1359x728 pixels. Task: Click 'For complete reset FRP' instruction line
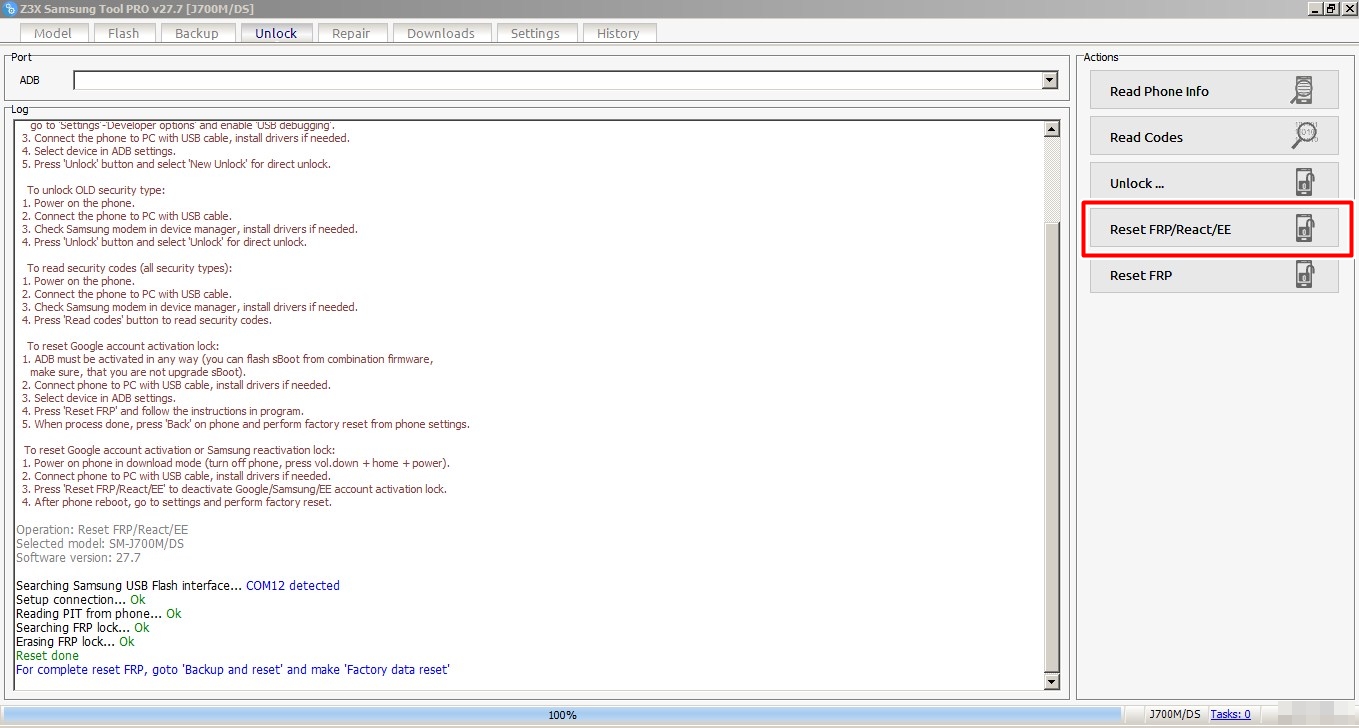(233, 670)
